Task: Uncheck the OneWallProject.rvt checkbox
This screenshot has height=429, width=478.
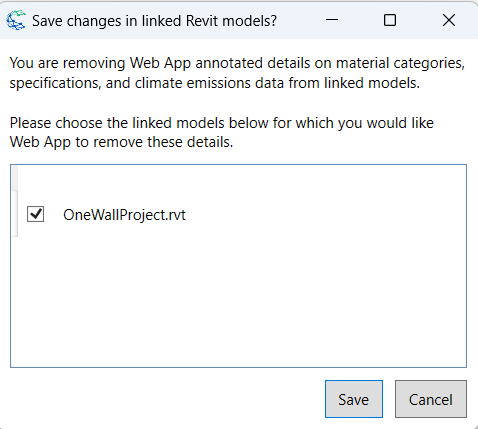Action: 35,214
